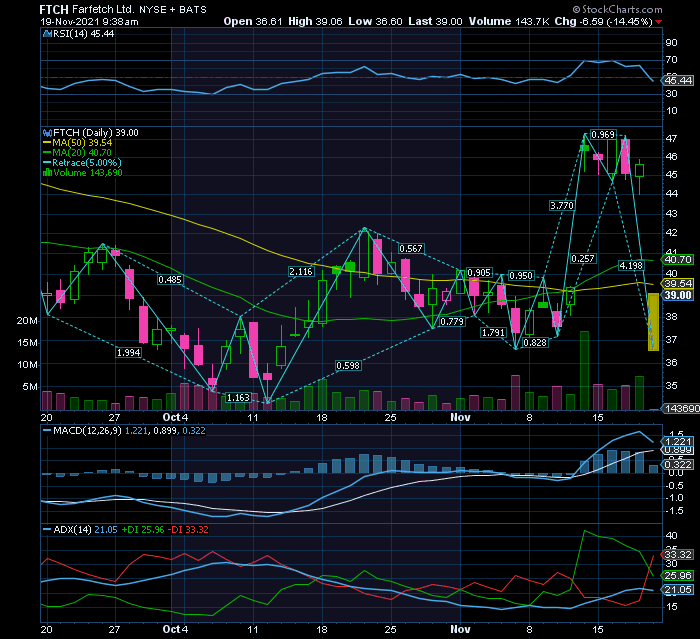Click the FTCH (Daily) 39.00 legend entry
700x639 pixels.
click(x=96, y=133)
